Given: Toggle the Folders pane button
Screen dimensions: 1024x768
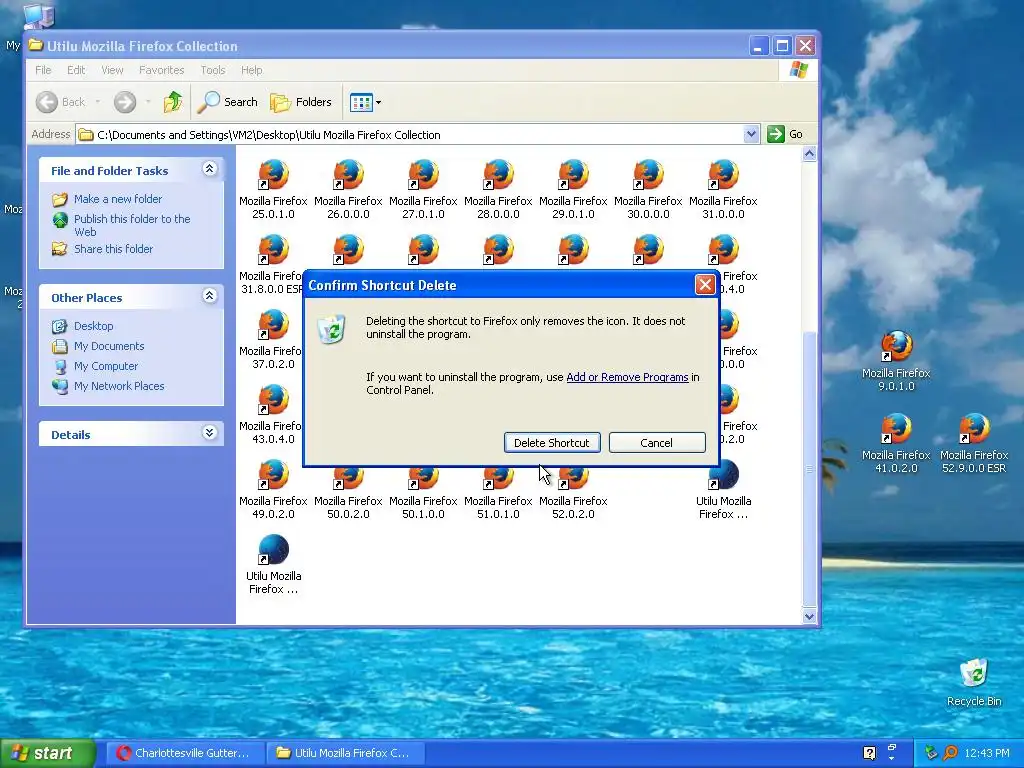Looking at the screenshot, I should point(301,102).
